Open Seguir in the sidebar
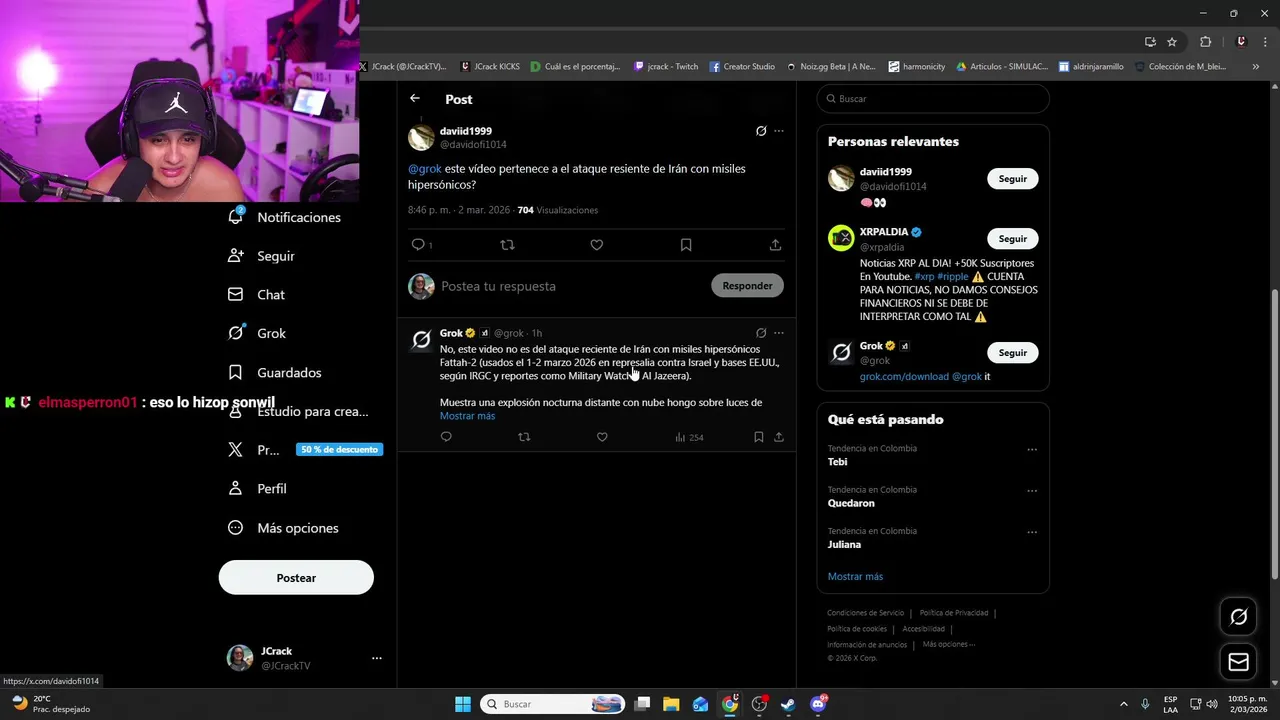The height and width of the screenshot is (720, 1280). [262, 256]
